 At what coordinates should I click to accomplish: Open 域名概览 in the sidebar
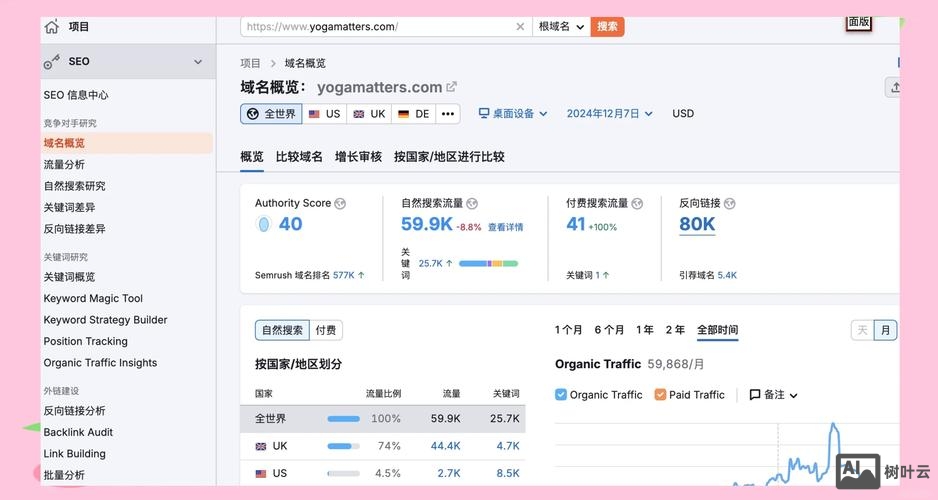pos(64,143)
